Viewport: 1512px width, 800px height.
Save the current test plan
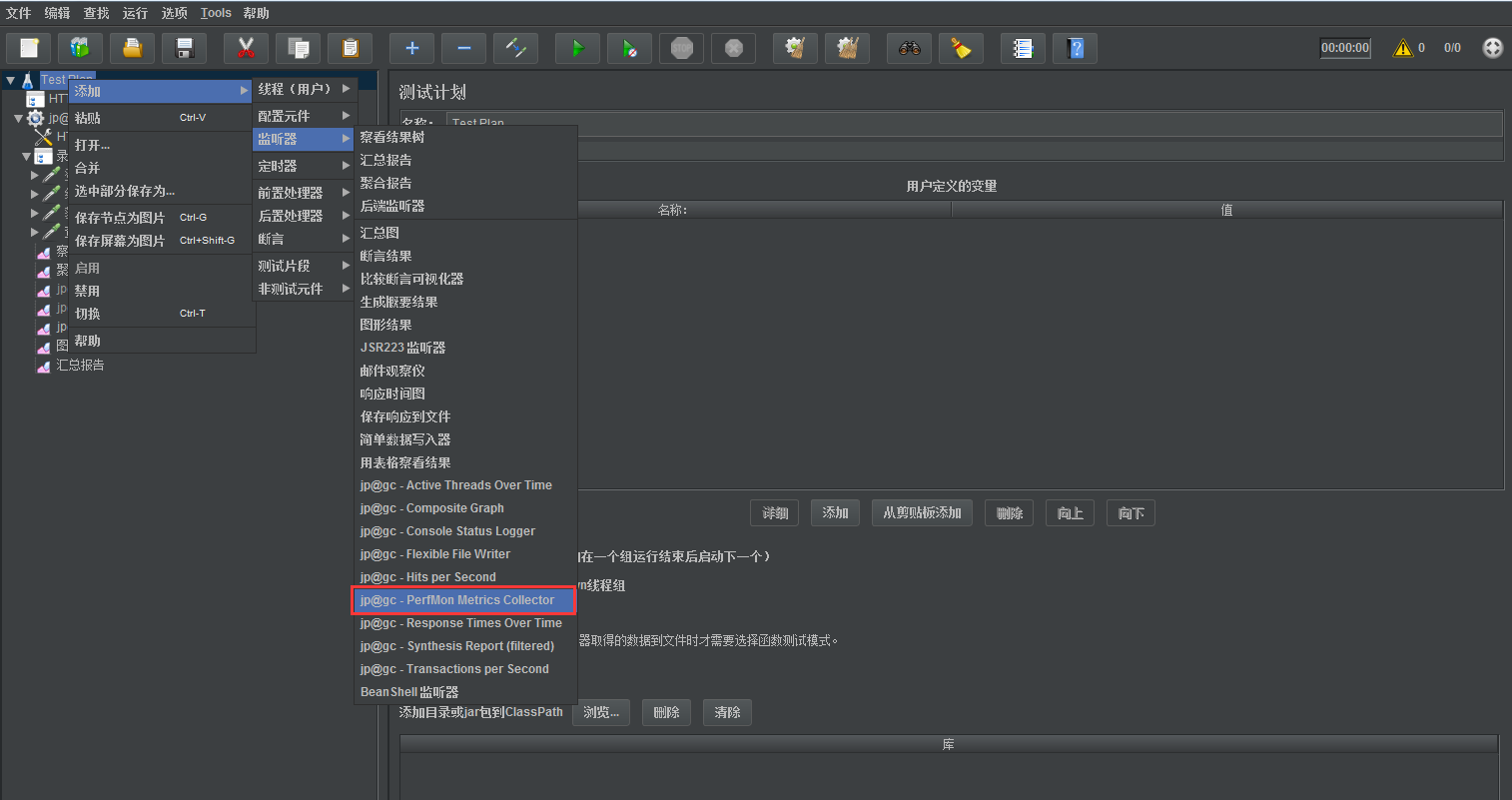point(184,47)
